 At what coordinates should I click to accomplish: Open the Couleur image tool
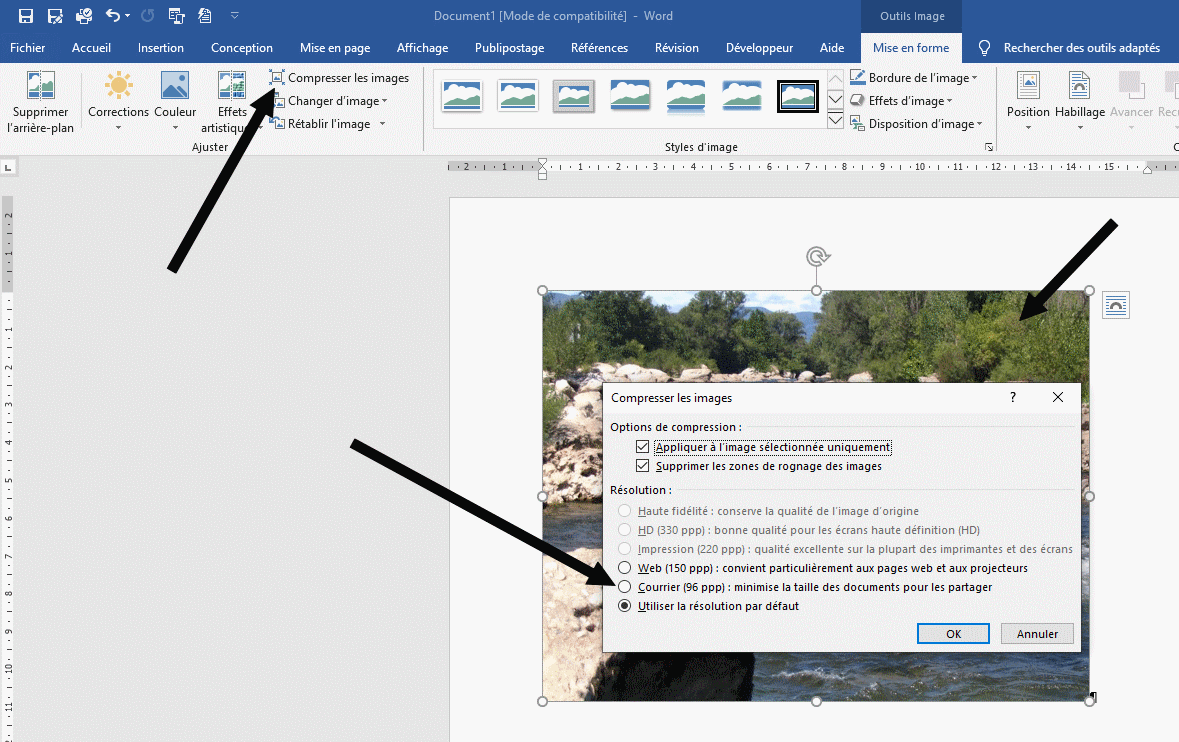(x=175, y=89)
